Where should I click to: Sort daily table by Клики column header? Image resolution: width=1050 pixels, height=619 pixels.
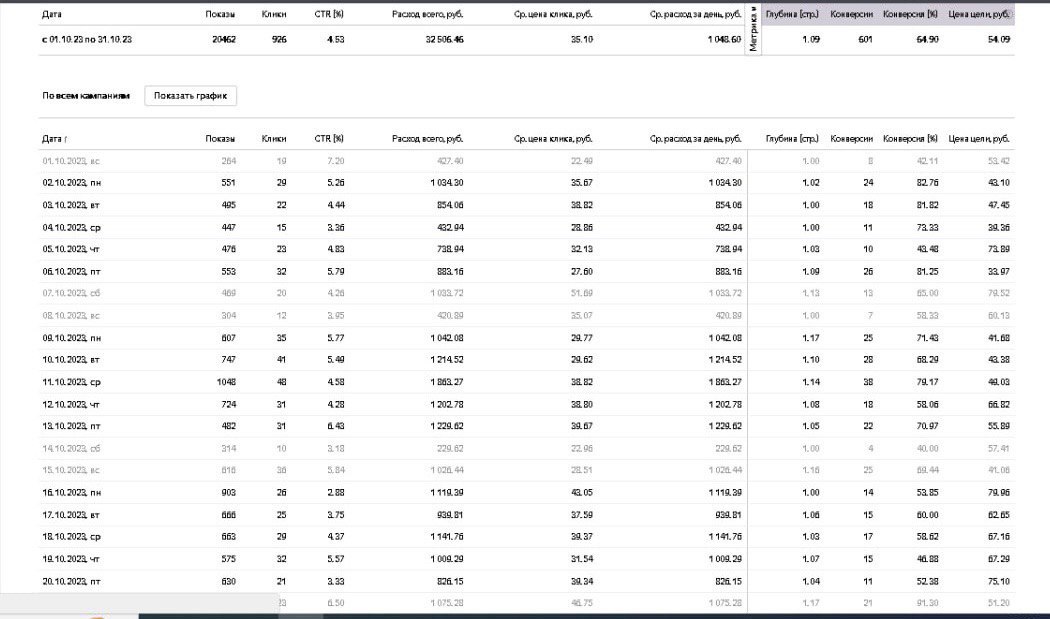coord(274,139)
